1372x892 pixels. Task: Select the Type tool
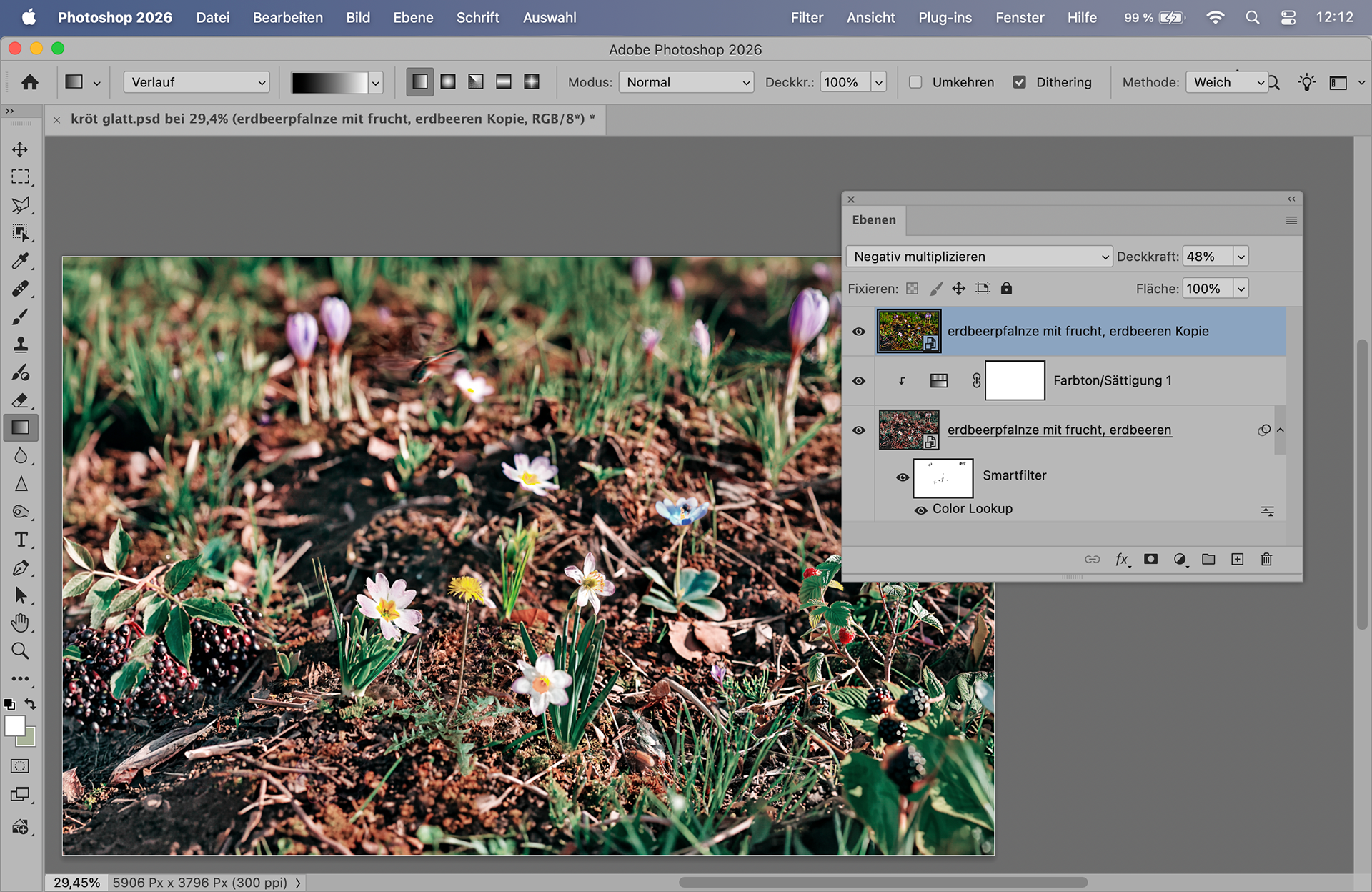[20, 540]
